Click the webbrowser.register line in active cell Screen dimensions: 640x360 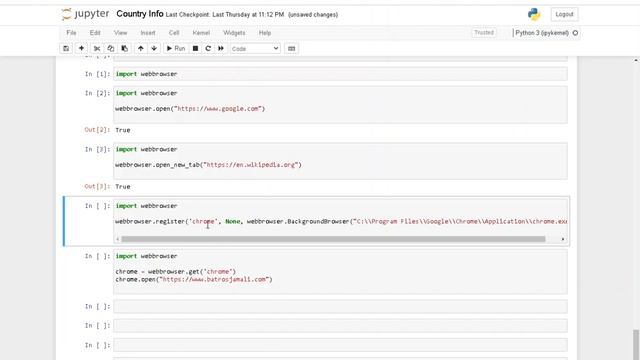[x=341, y=222]
